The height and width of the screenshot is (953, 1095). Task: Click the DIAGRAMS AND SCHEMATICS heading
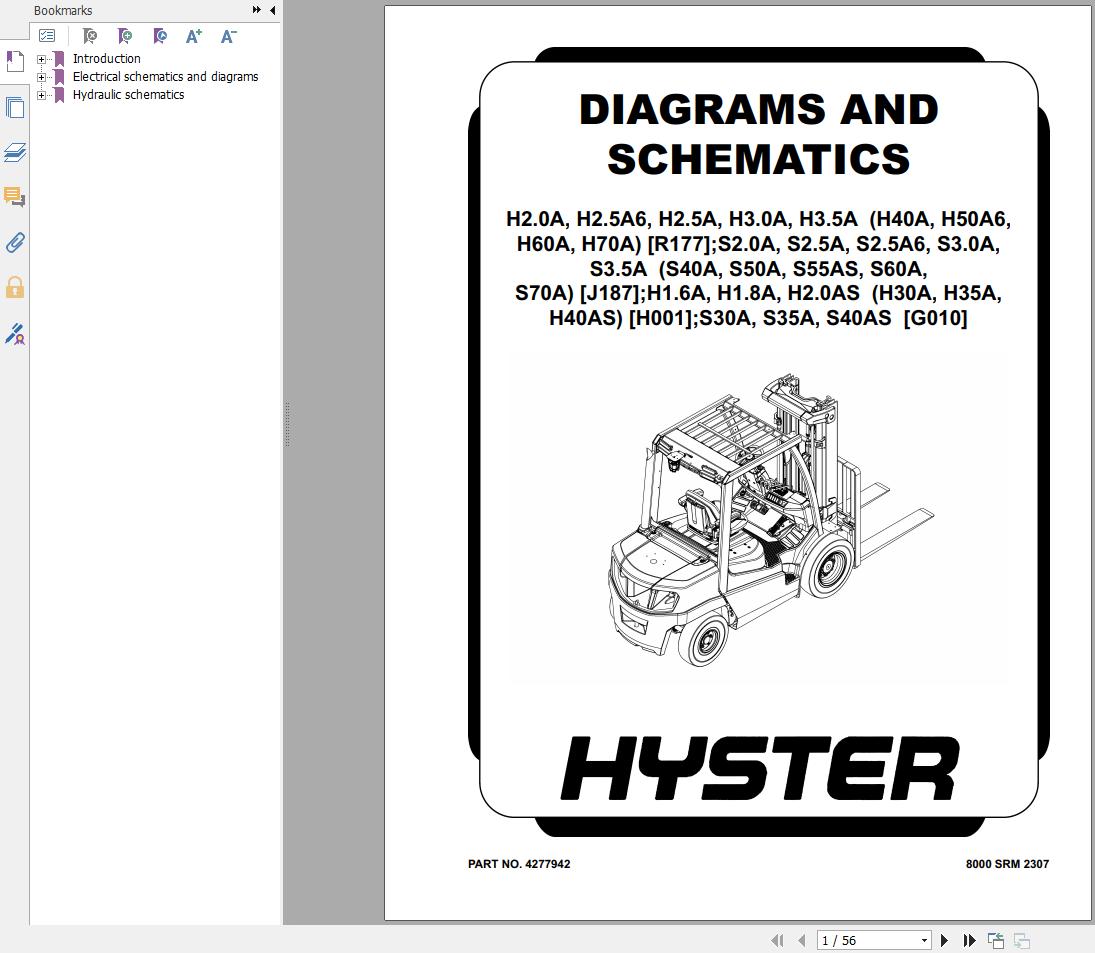coord(758,134)
